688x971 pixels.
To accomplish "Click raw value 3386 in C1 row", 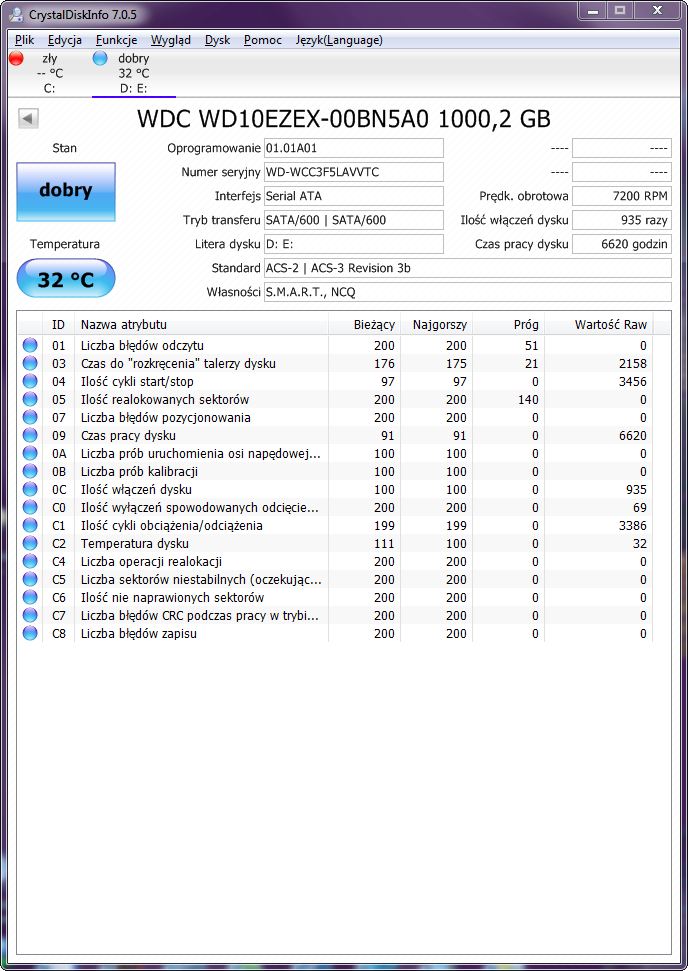I will click(632, 525).
